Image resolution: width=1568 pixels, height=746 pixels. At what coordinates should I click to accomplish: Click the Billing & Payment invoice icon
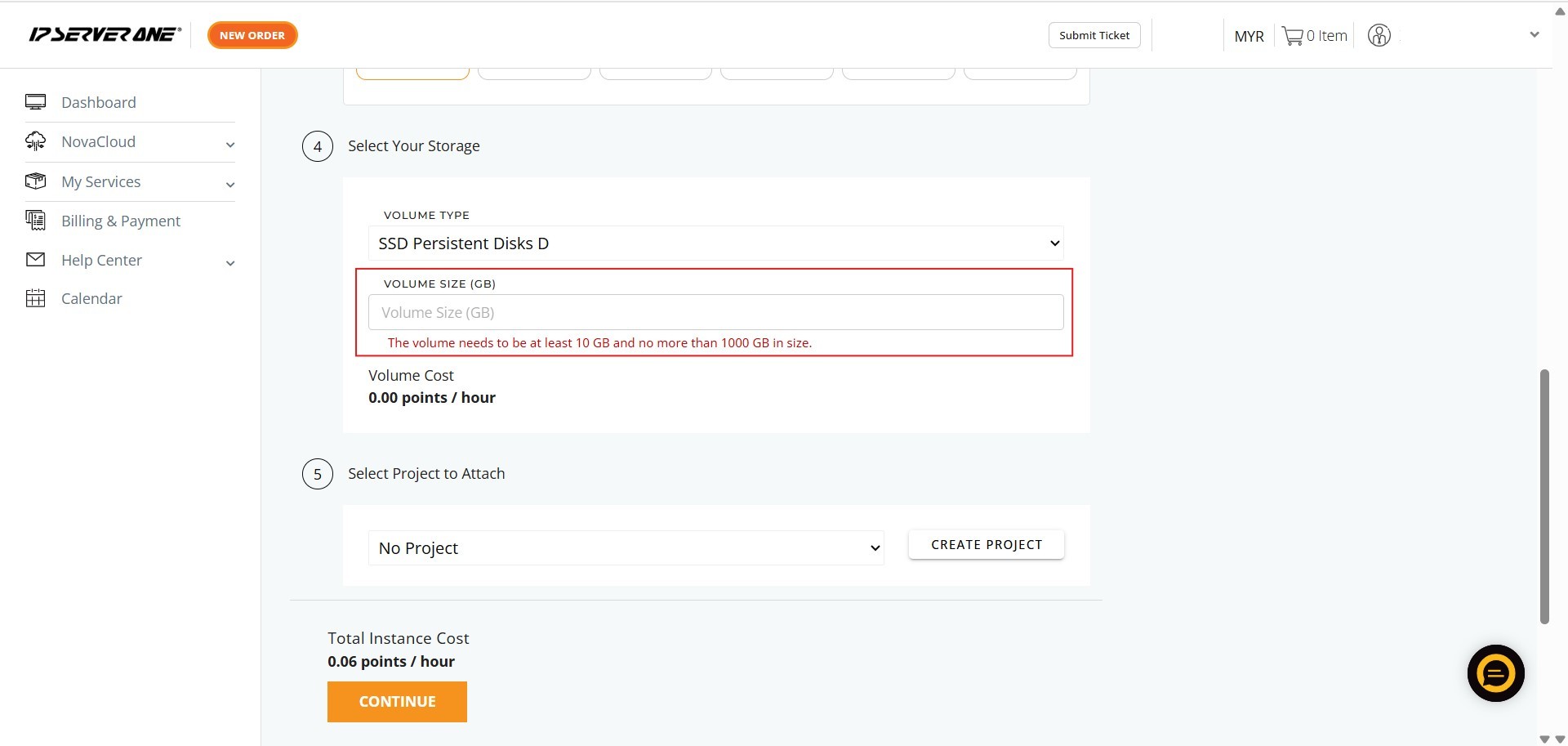pos(35,220)
